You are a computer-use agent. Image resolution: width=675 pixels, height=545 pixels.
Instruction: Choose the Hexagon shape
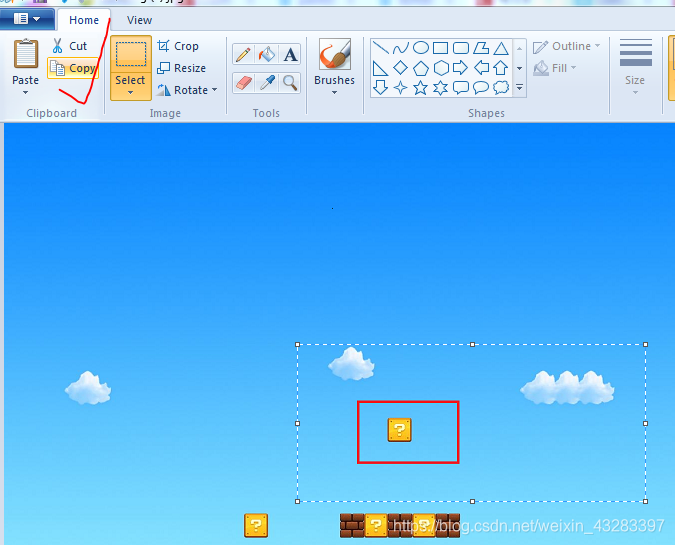441,68
